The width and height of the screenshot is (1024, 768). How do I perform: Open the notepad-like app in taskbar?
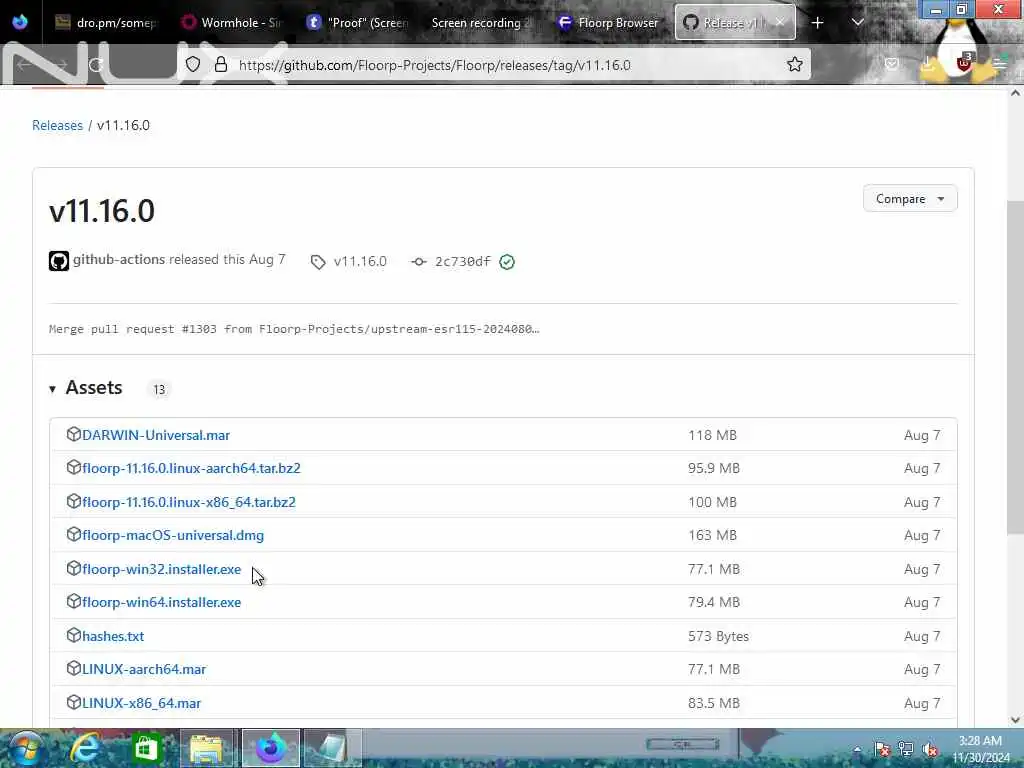coord(332,748)
